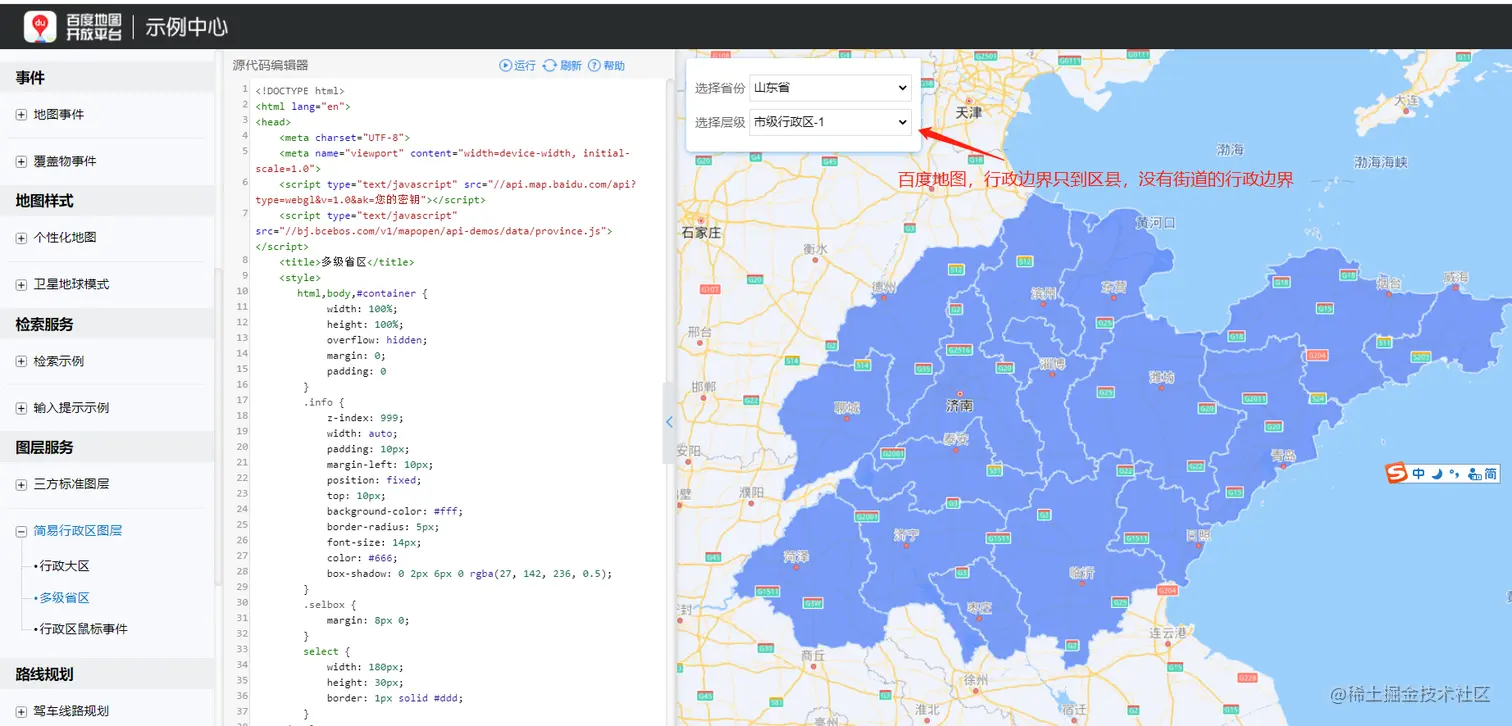Select the 检索服务 sidebar section header

[x=107, y=324]
